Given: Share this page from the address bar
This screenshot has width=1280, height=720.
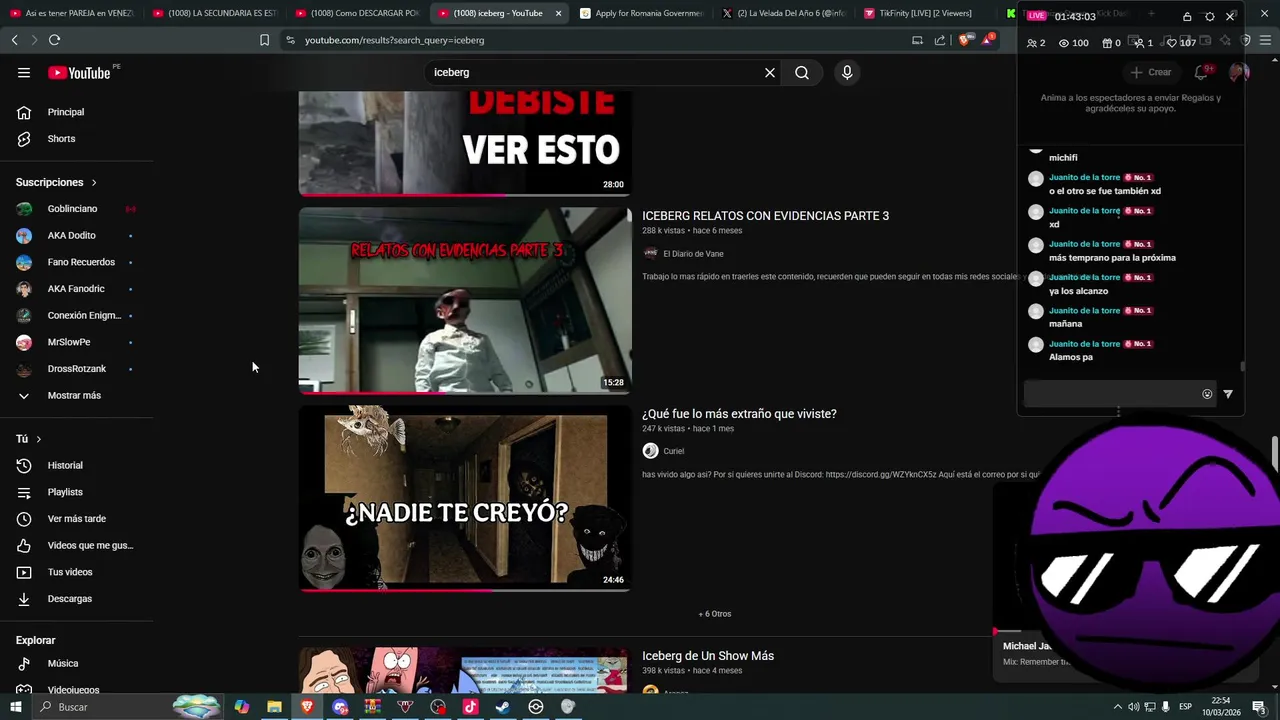Looking at the screenshot, I should (x=940, y=40).
